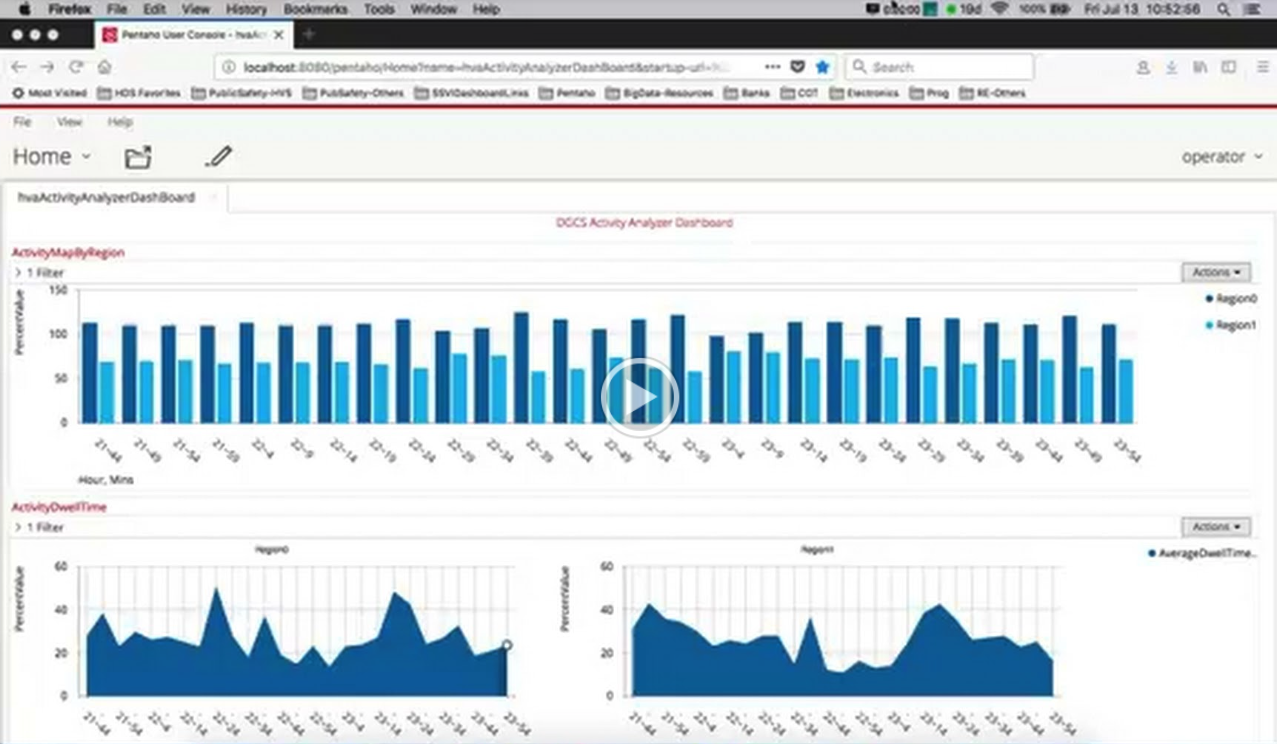Expand the operator user dropdown
This screenshot has height=744, width=1277.
point(1221,157)
